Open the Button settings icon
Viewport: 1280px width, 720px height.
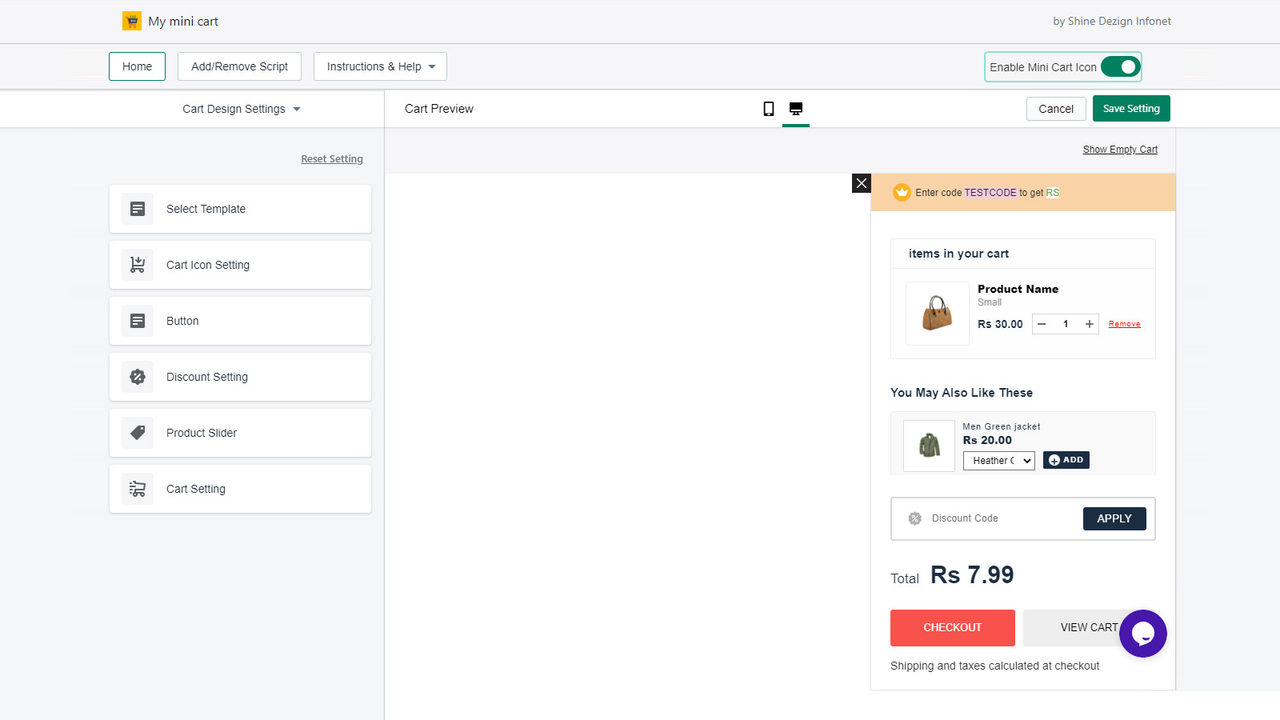[137, 320]
